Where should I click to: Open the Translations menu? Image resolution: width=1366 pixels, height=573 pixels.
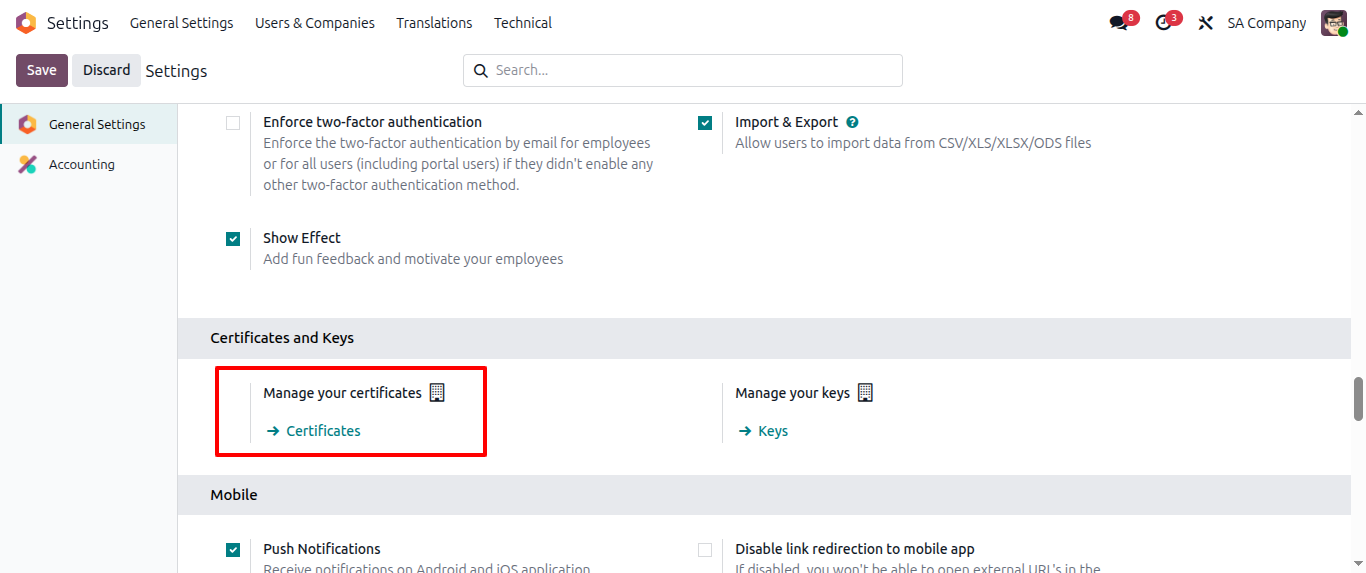[x=433, y=23]
